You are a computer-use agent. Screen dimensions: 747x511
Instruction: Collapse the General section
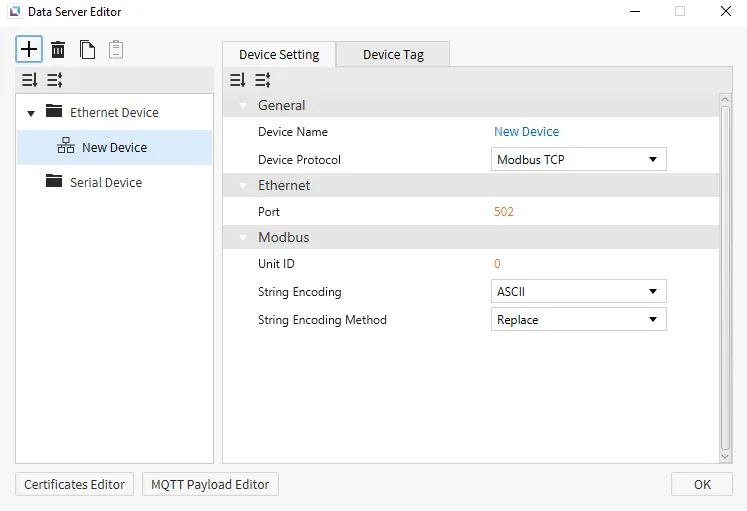[x=242, y=105]
